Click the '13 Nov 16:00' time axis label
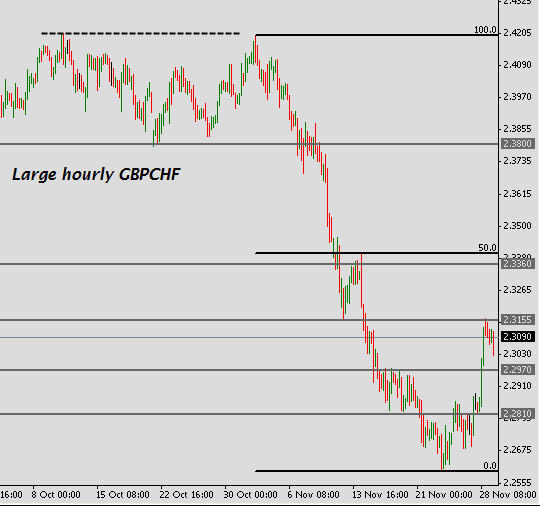Viewport: 540px width, 506px height. 380,495
